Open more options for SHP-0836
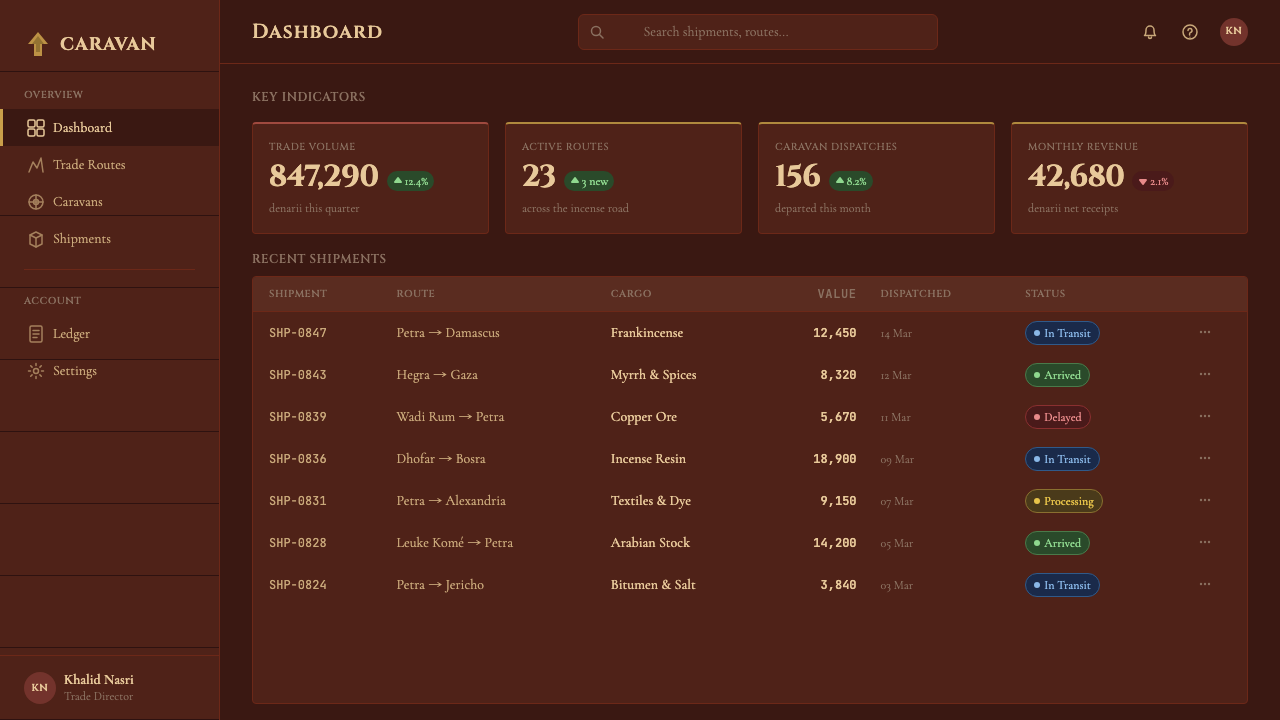The image size is (1280, 720). [1205, 458]
